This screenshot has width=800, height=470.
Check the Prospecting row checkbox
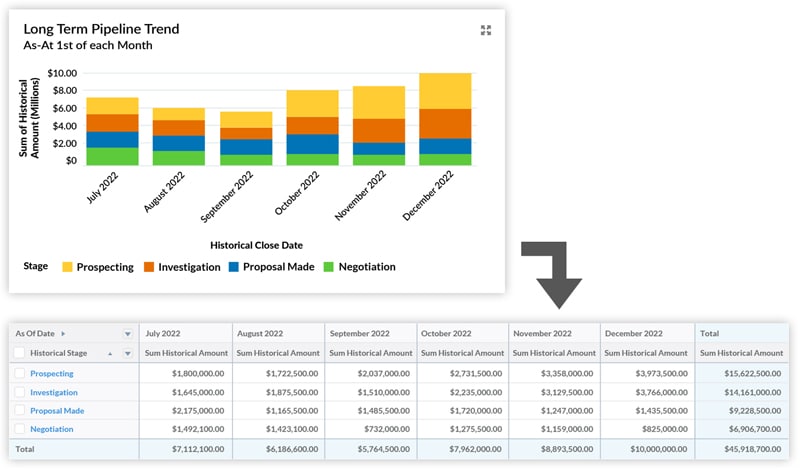(x=20, y=373)
